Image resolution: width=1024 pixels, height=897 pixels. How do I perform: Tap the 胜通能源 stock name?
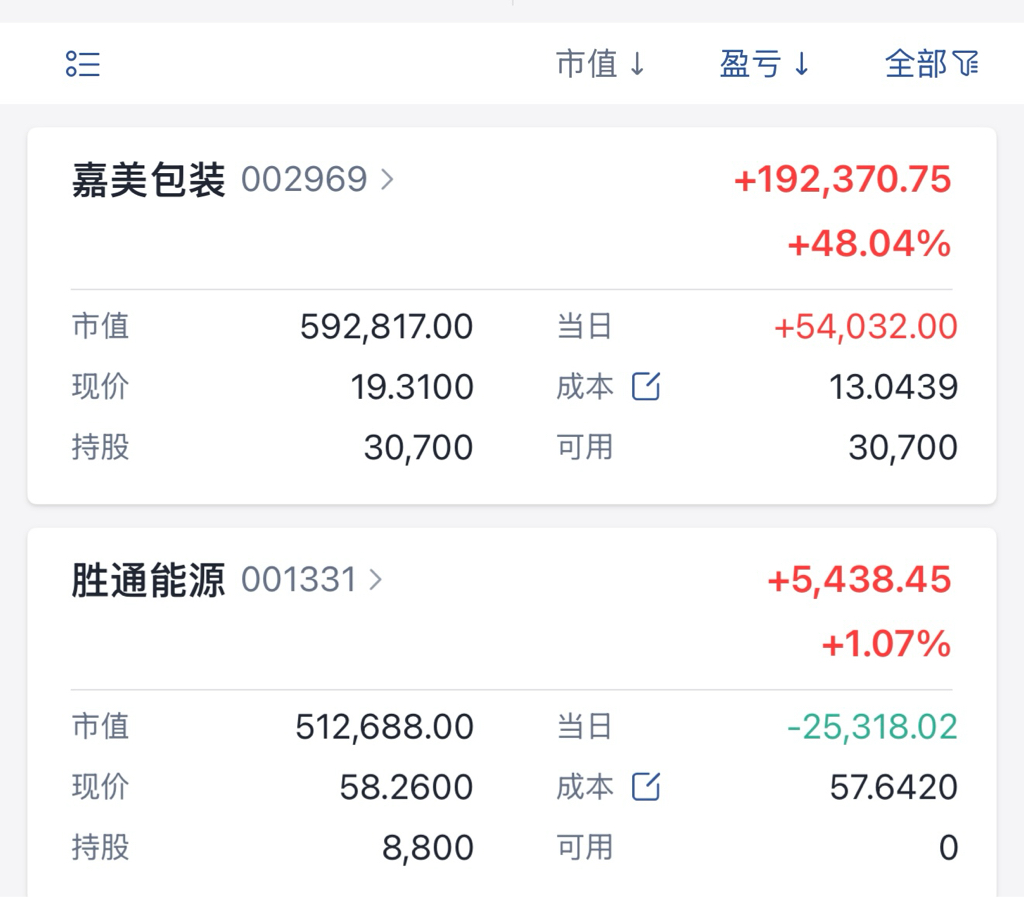149,580
